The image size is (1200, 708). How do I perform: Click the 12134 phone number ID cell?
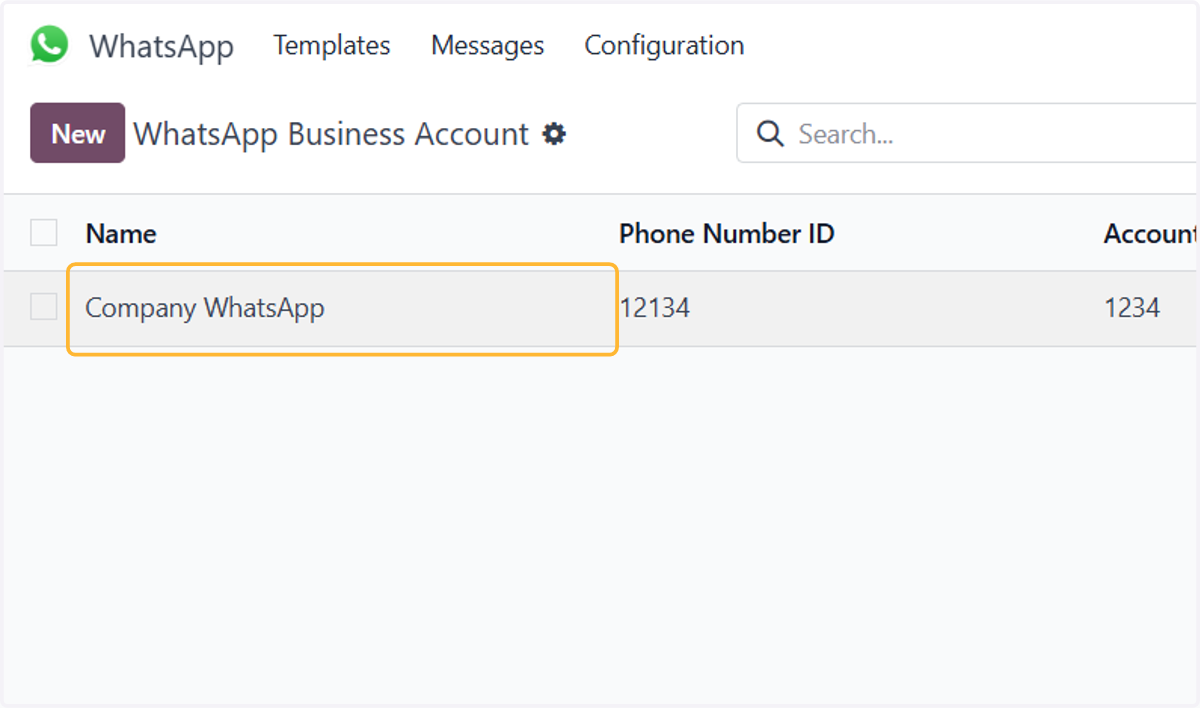655,308
